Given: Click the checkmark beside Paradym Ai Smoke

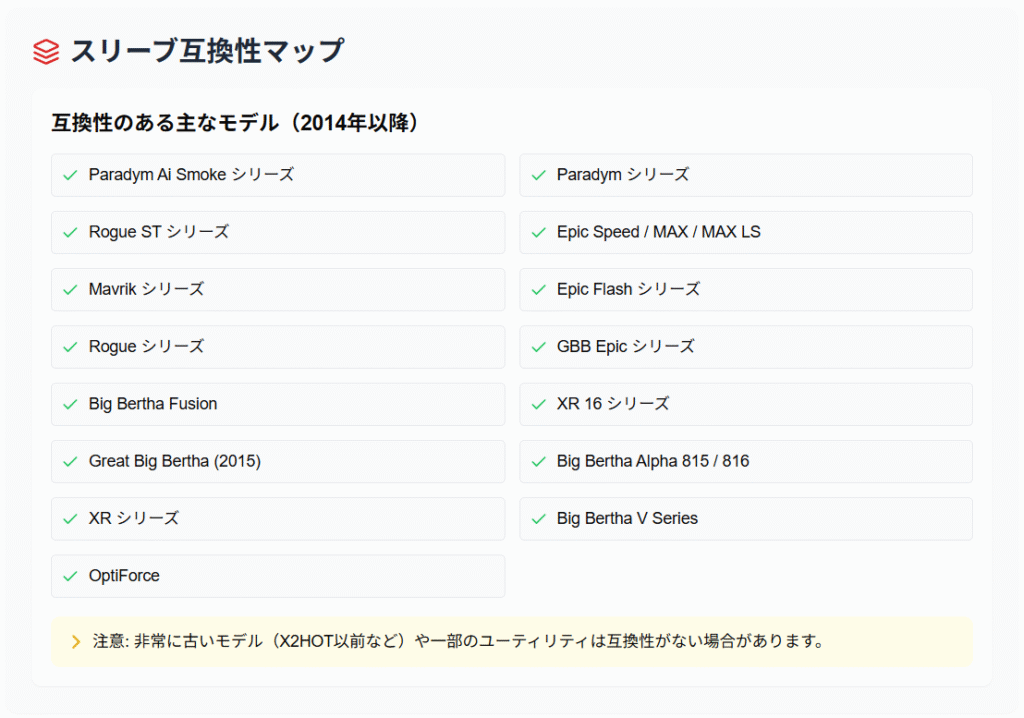Looking at the screenshot, I should pos(71,175).
